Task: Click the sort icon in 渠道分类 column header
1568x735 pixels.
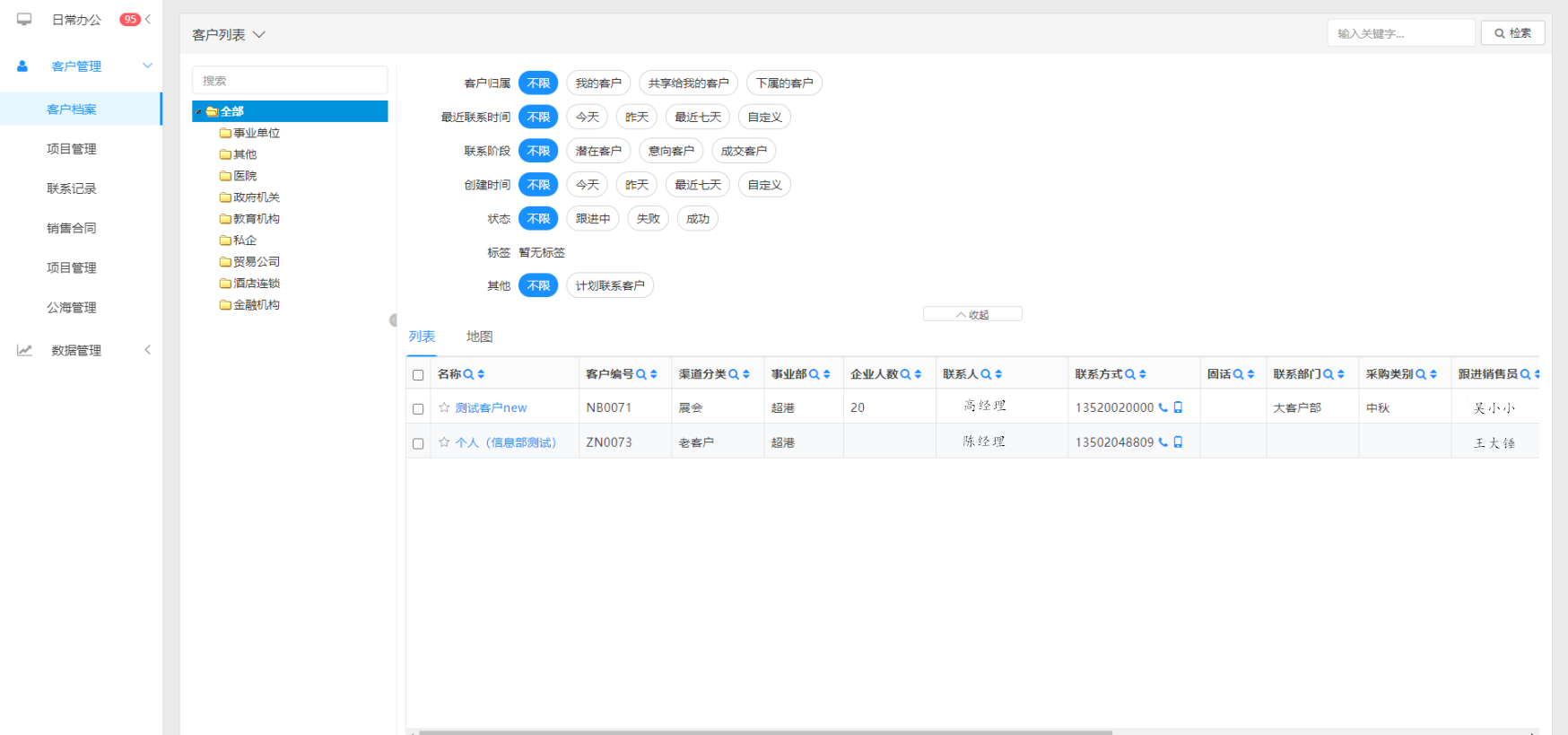Action: (746, 374)
